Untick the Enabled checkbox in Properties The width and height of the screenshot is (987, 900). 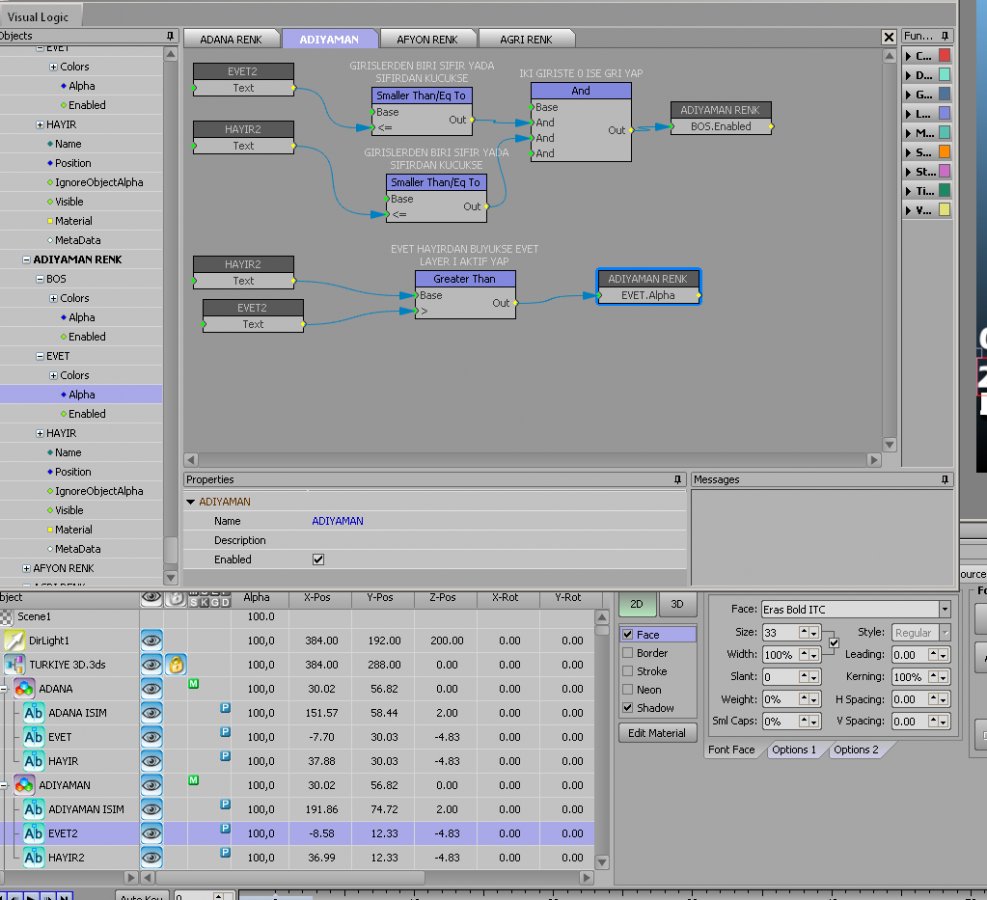318,560
